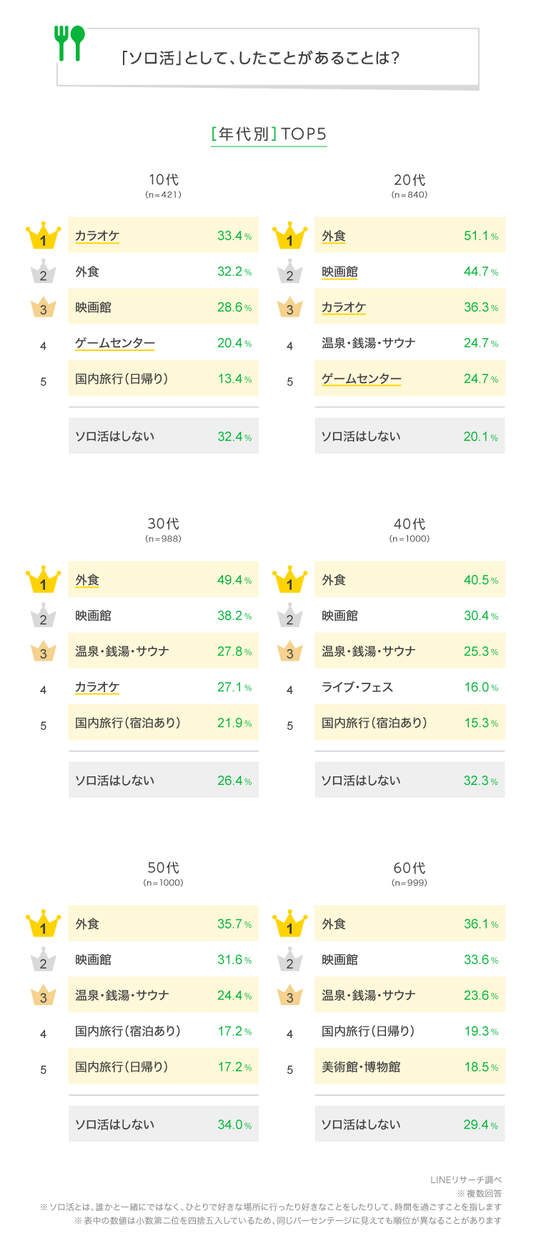This screenshot has height=1246, width=536.
Task: Click the ライブ・フェス 16.0% row
Action: pyautogui.click(x=410, y=688)
